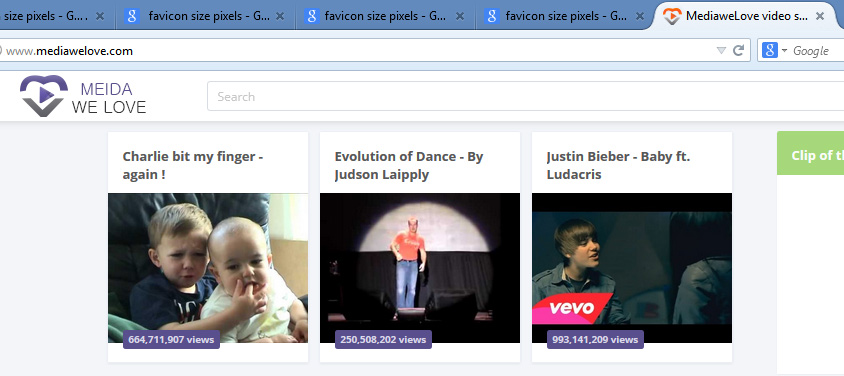Open Justin Bieber Baby video thumbnail
Image resolution: width=844 pixels, height=376 pixels.
point(632,268)
